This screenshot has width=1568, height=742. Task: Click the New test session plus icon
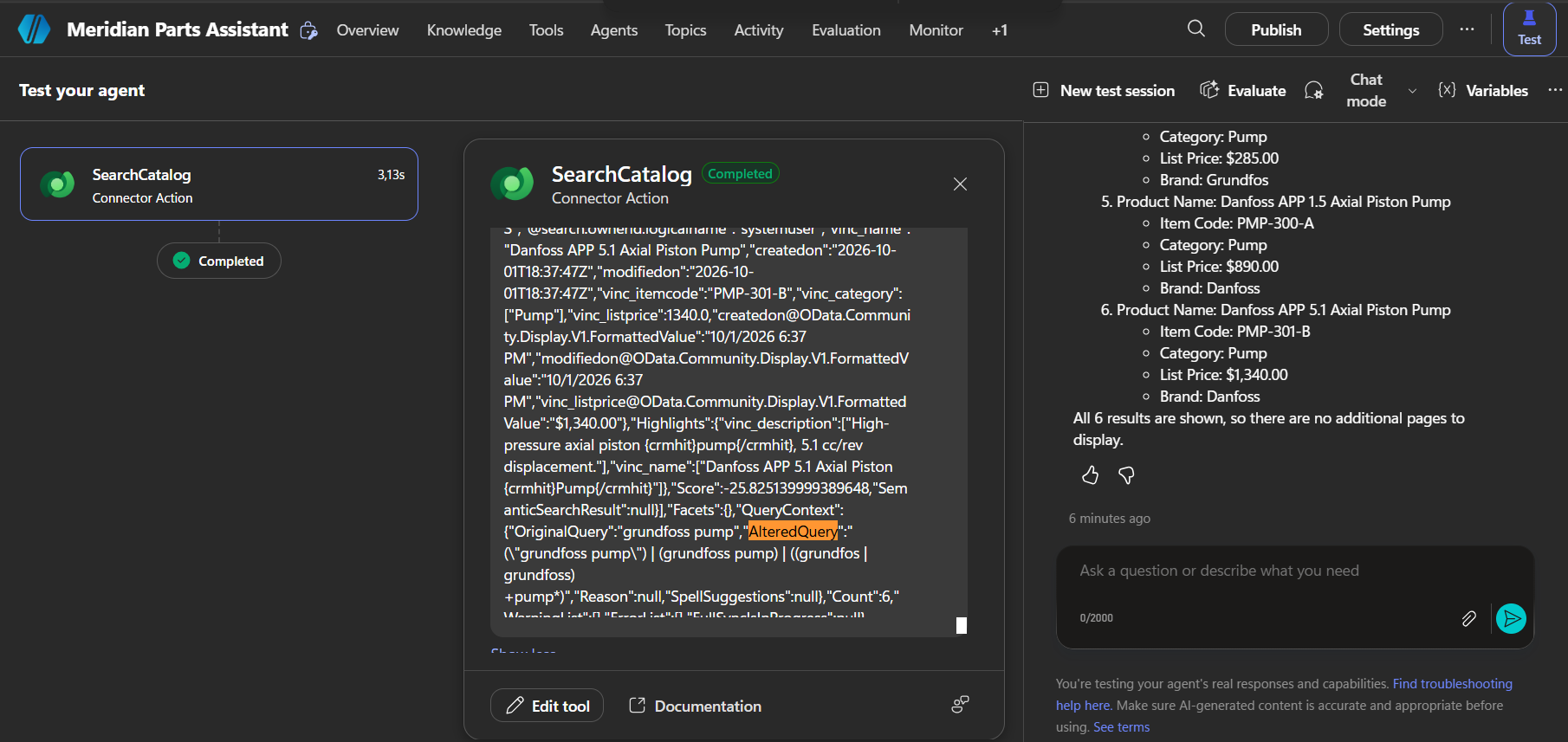point(1041,90)
